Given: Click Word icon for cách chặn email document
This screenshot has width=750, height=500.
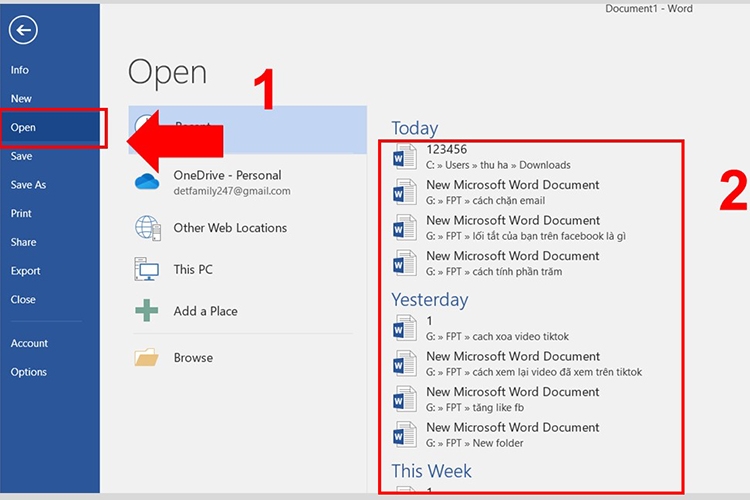Looking at the screenshot, I should pos(404,192).
